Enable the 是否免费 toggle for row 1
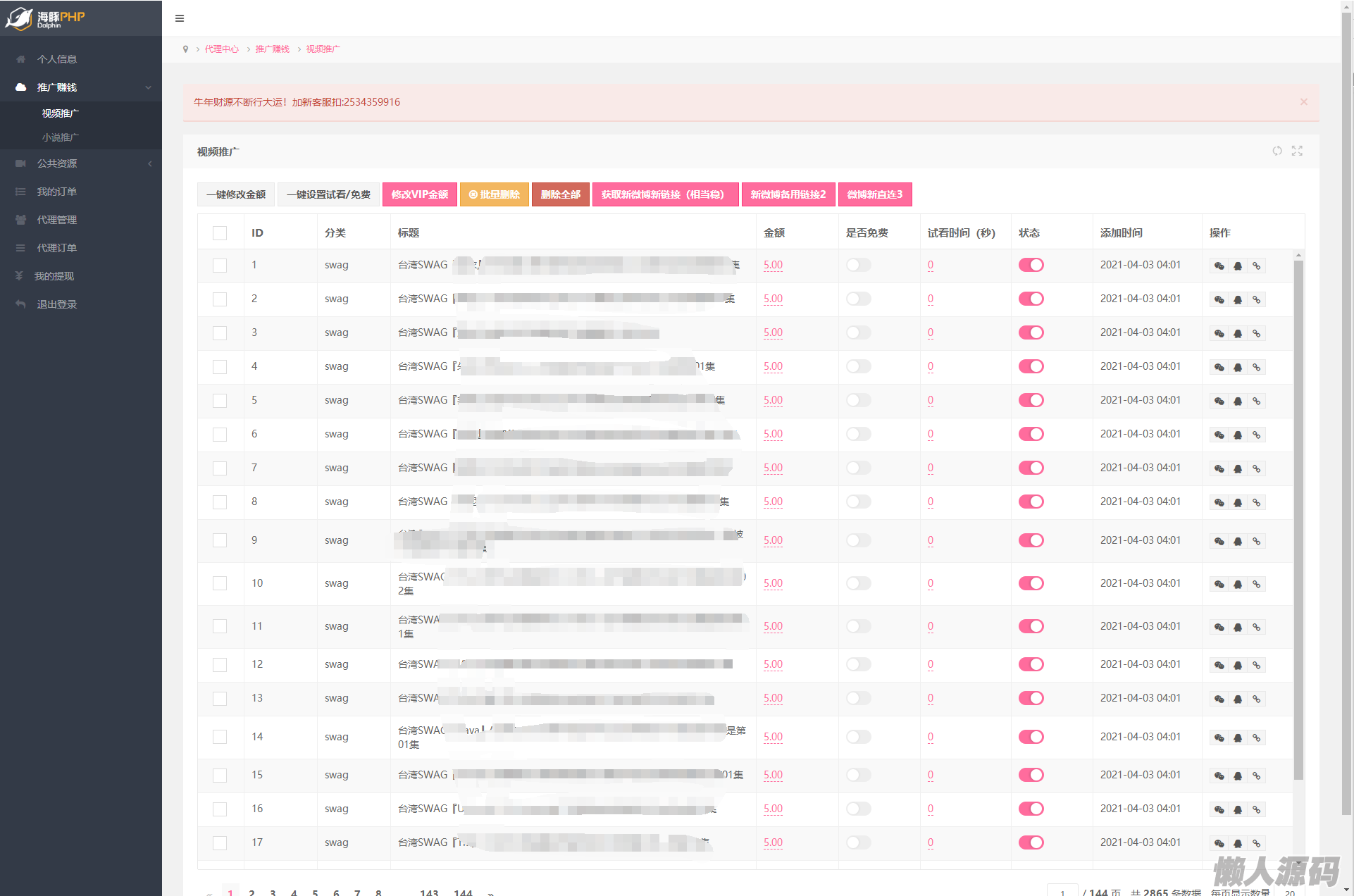The image size is (1354, 896). pyautogui.click(x=858, y=266)
